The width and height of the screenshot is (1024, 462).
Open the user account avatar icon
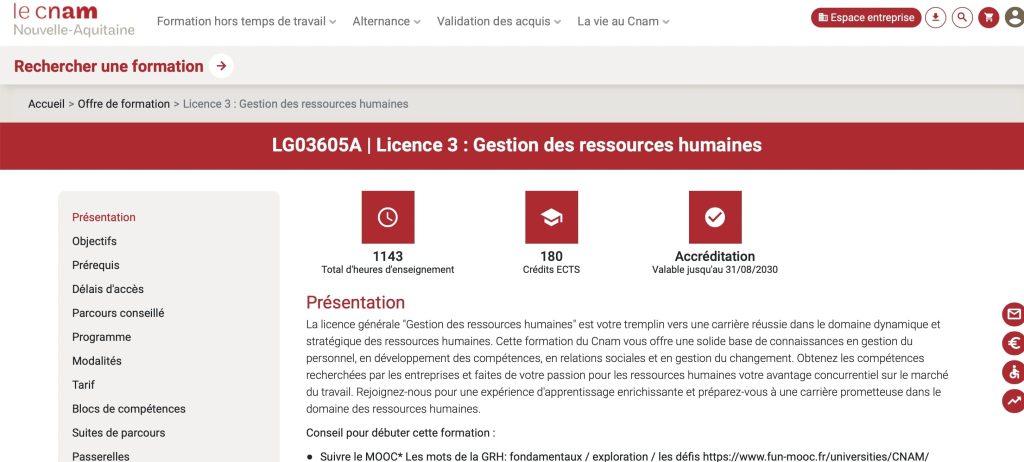pyautogui.click(x=1015, y=18)
